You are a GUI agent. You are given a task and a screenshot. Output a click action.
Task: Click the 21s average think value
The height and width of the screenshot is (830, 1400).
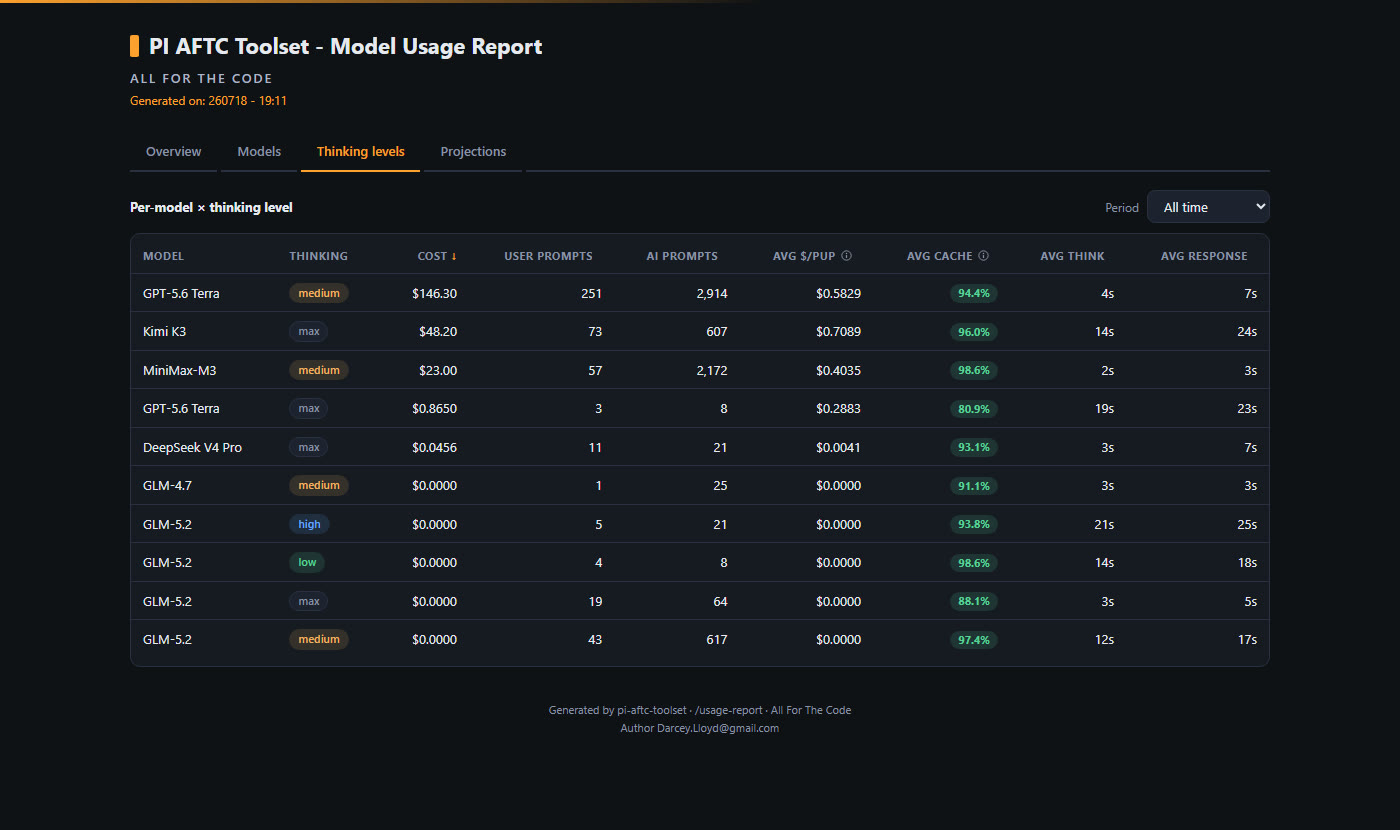pos(1104,524)
